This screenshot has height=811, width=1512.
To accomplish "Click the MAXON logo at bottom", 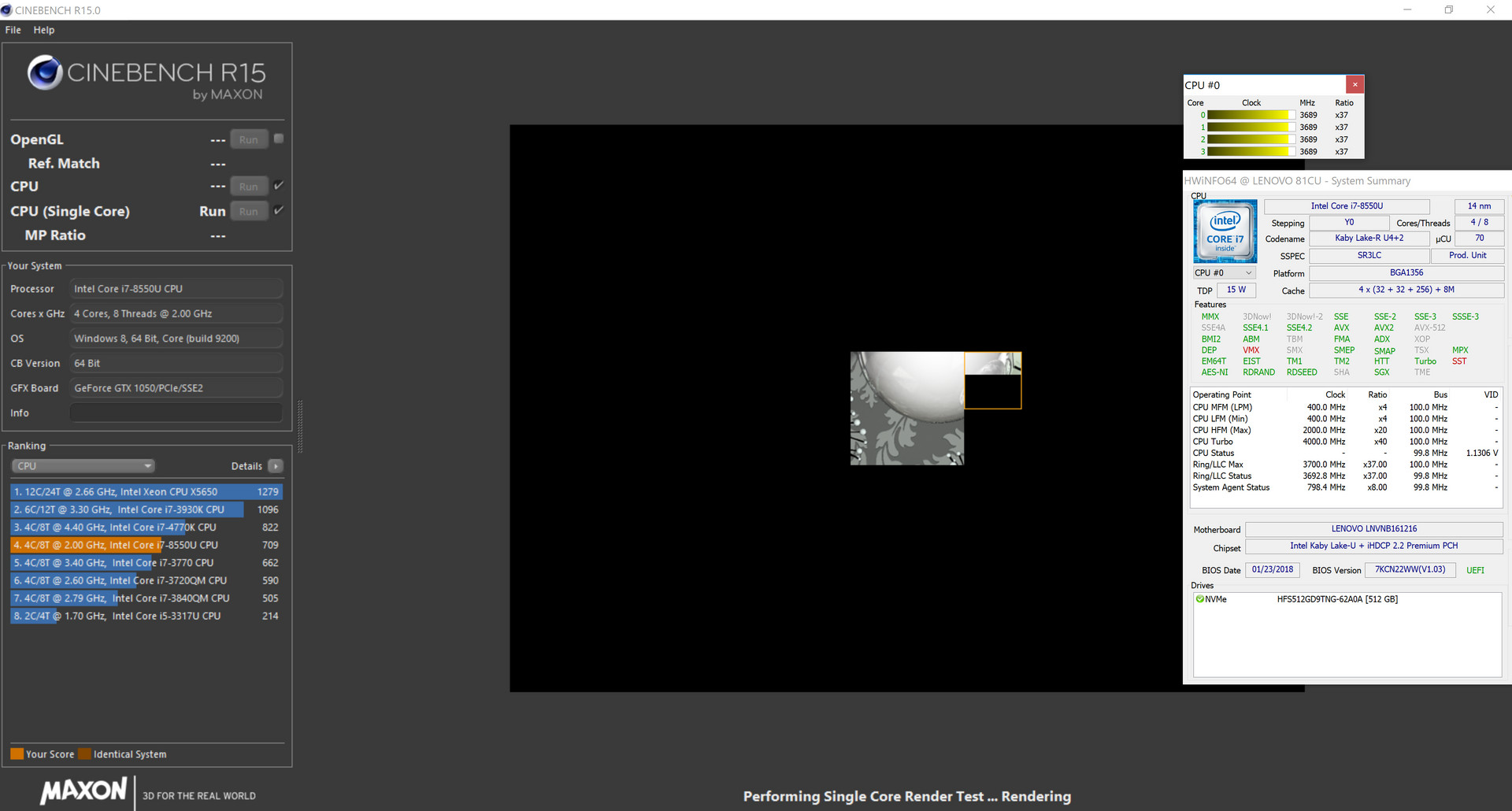I will (x=83, y=791).
